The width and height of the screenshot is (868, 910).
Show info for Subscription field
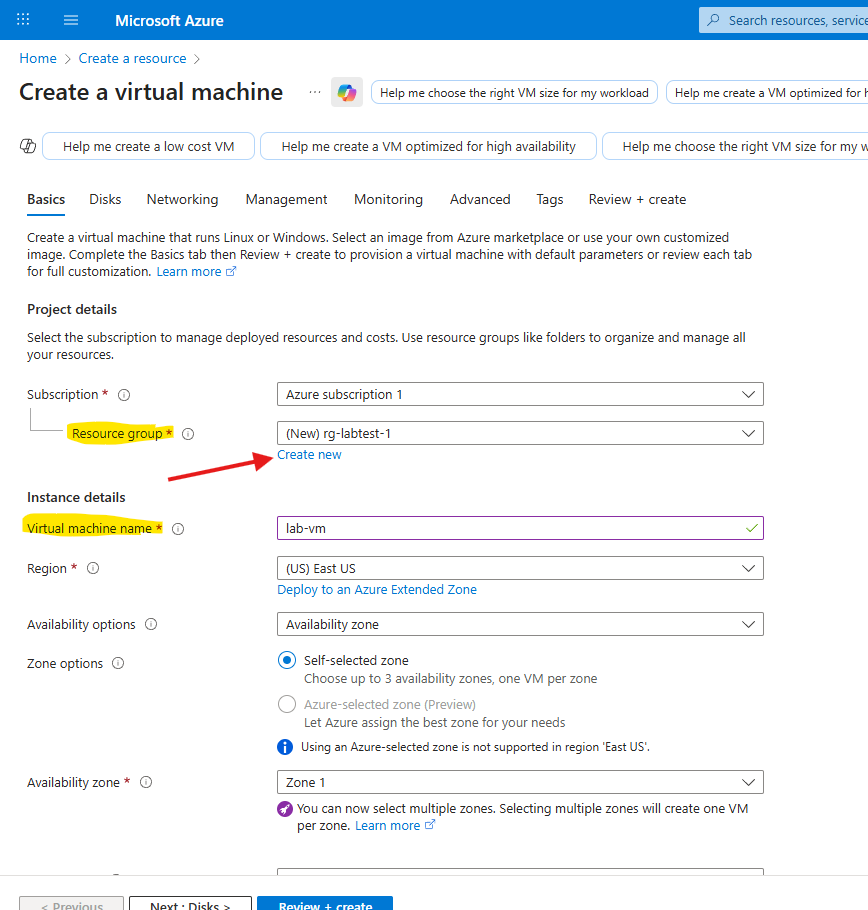coord(124,395)
